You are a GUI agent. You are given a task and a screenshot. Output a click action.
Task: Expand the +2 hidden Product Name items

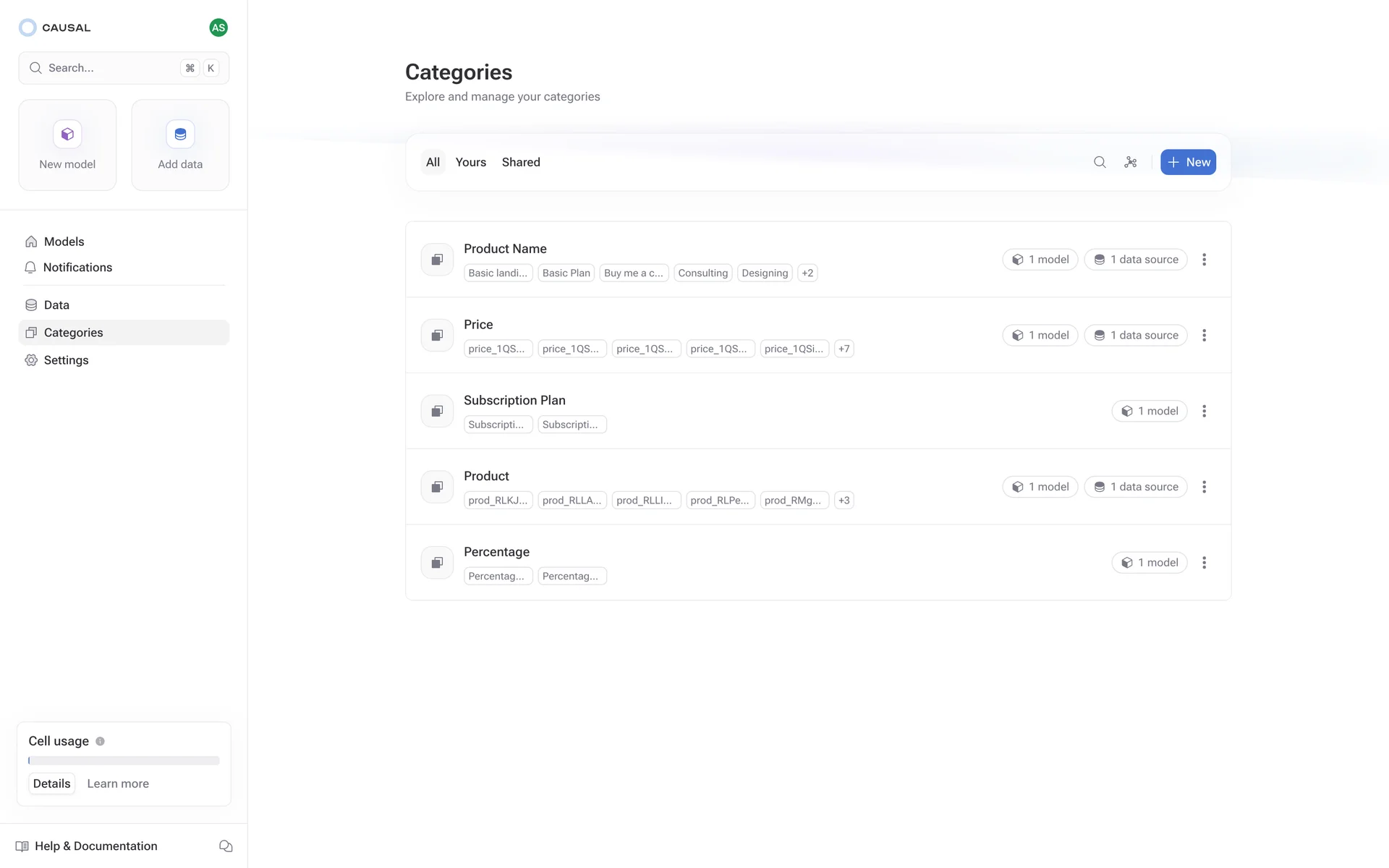[807, 273]
